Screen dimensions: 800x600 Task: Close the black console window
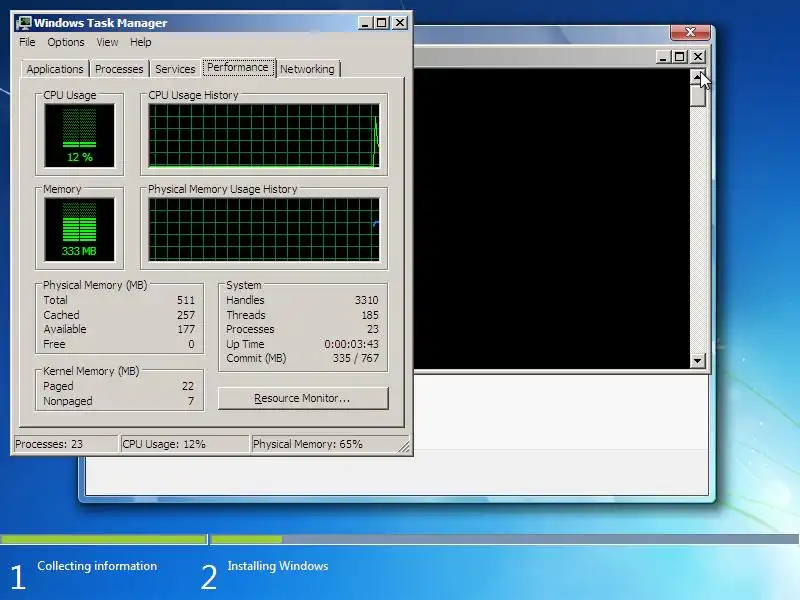click(x=698, y=57)
